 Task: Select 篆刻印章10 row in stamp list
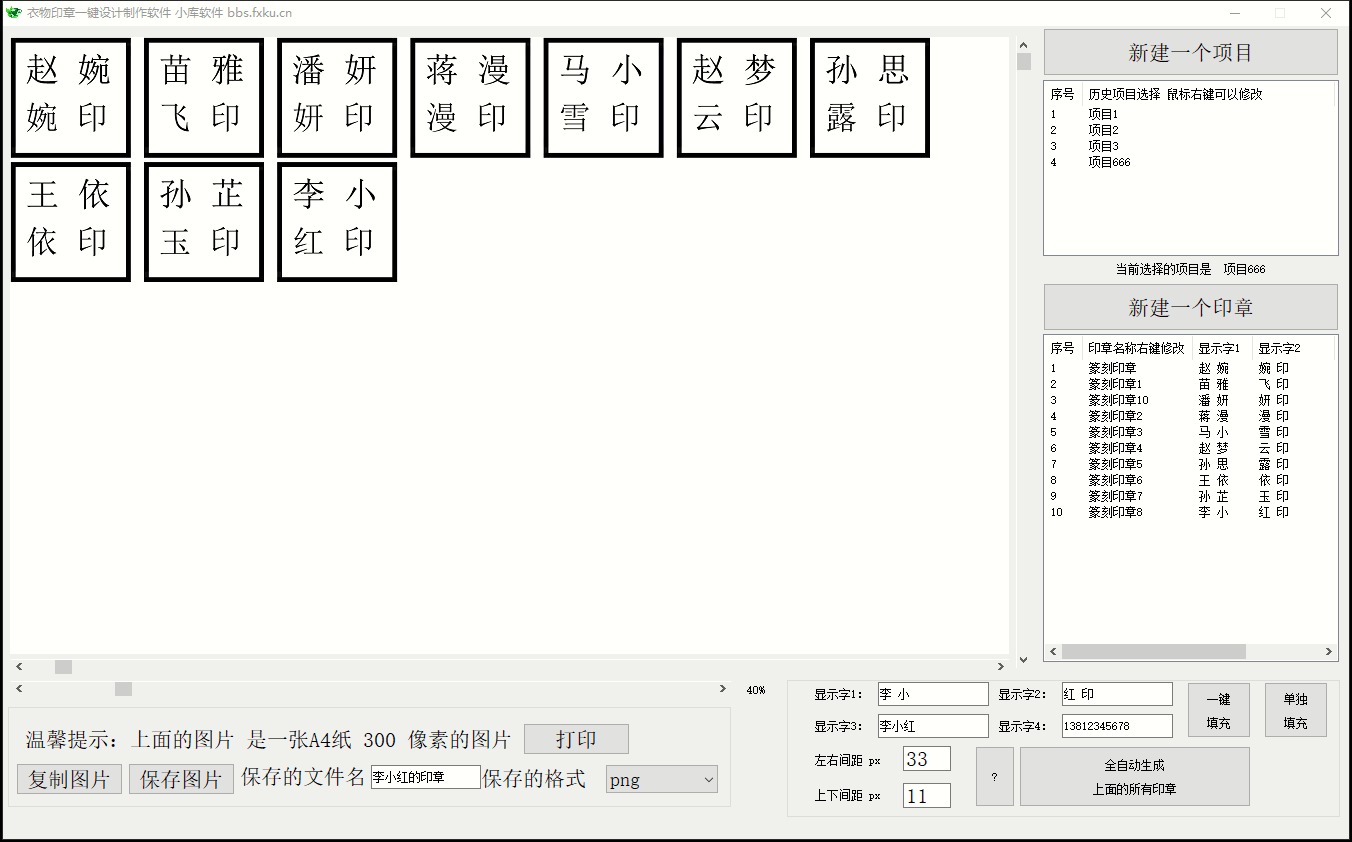(1118, 400)
